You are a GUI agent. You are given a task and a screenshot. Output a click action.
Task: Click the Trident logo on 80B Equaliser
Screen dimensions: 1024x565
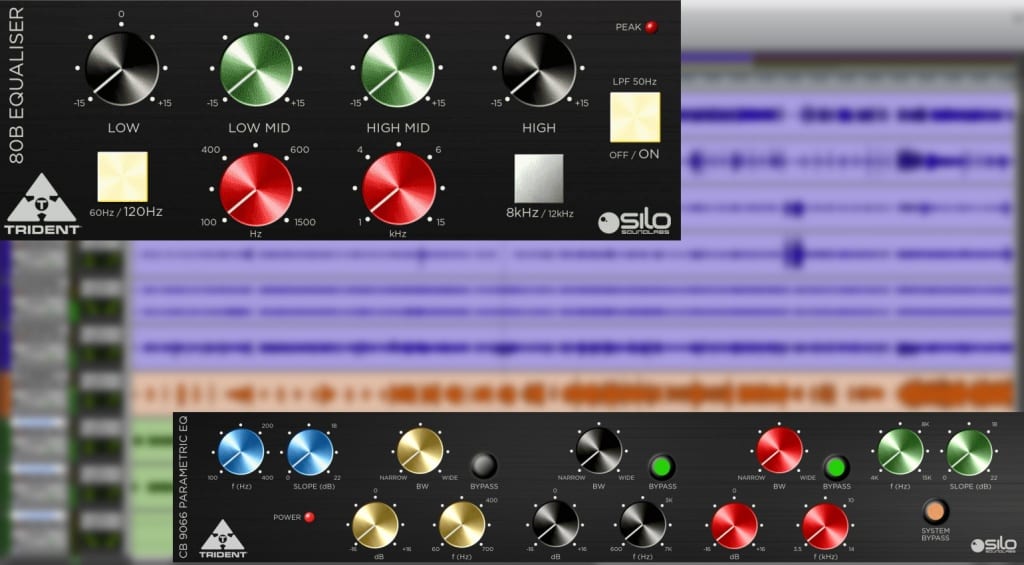click(42, 204)
